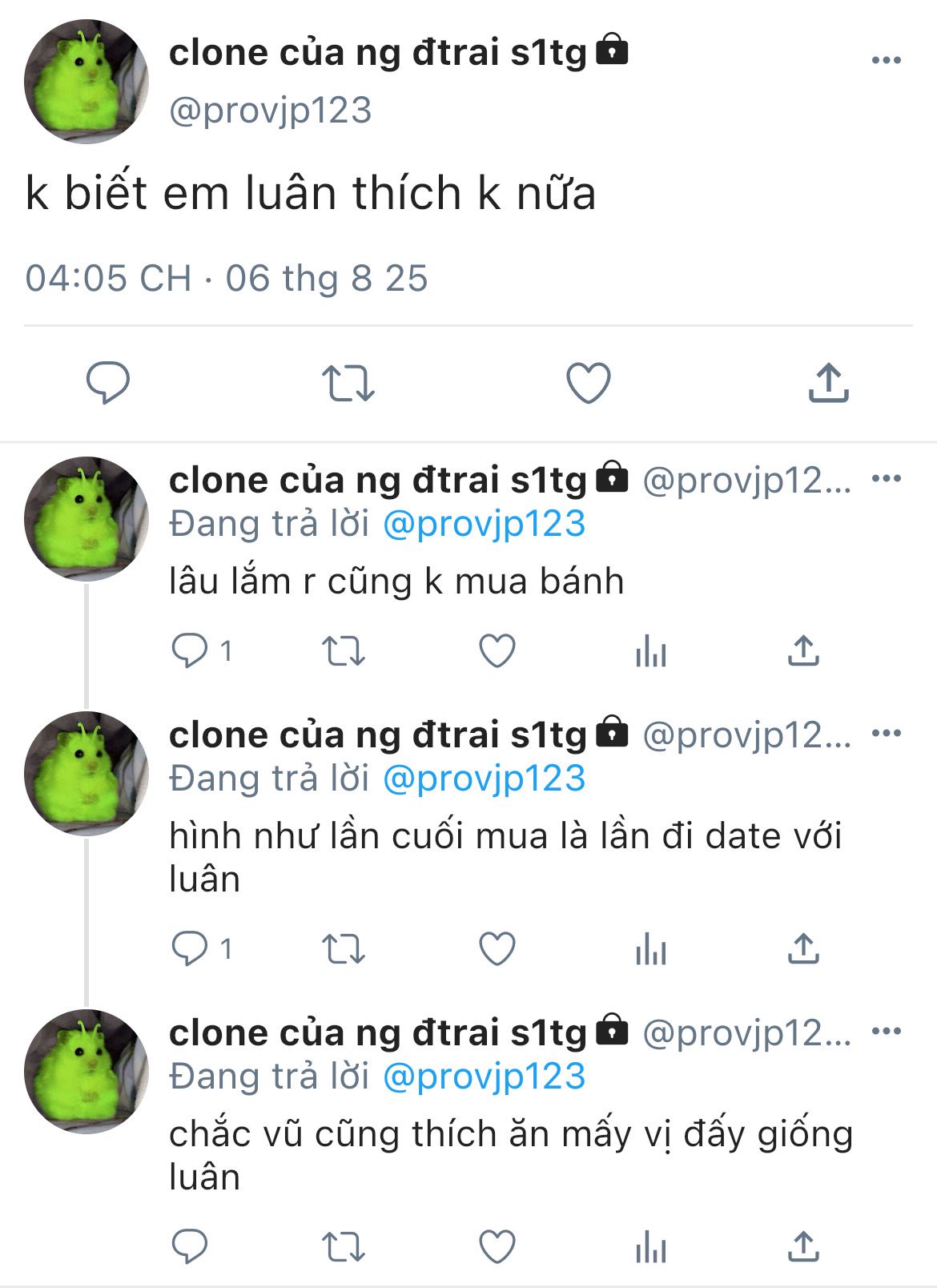Open more options on 'lâu lắm r' reply
The width and height of the screenshot is (937, 1288).
886,479
